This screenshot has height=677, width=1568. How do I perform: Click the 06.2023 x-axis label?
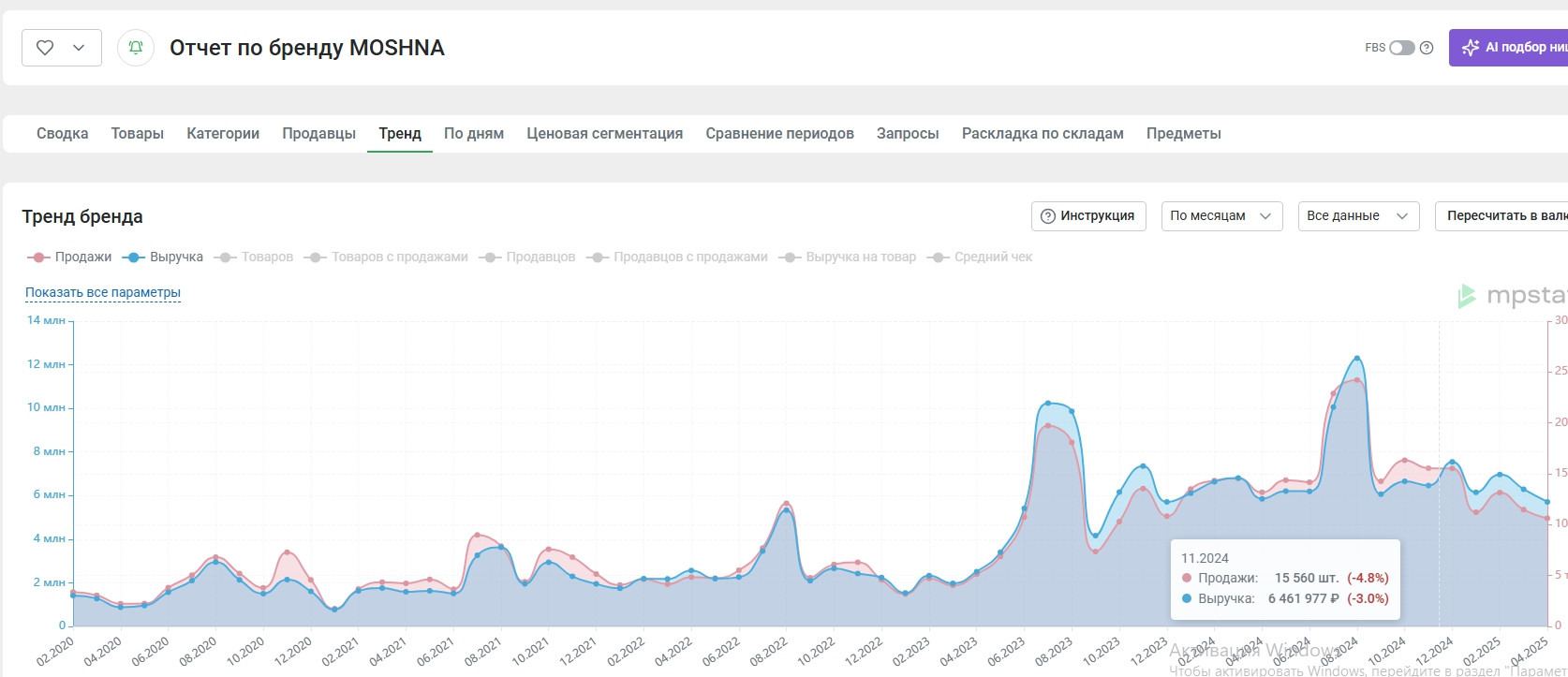click(1006, 651)
